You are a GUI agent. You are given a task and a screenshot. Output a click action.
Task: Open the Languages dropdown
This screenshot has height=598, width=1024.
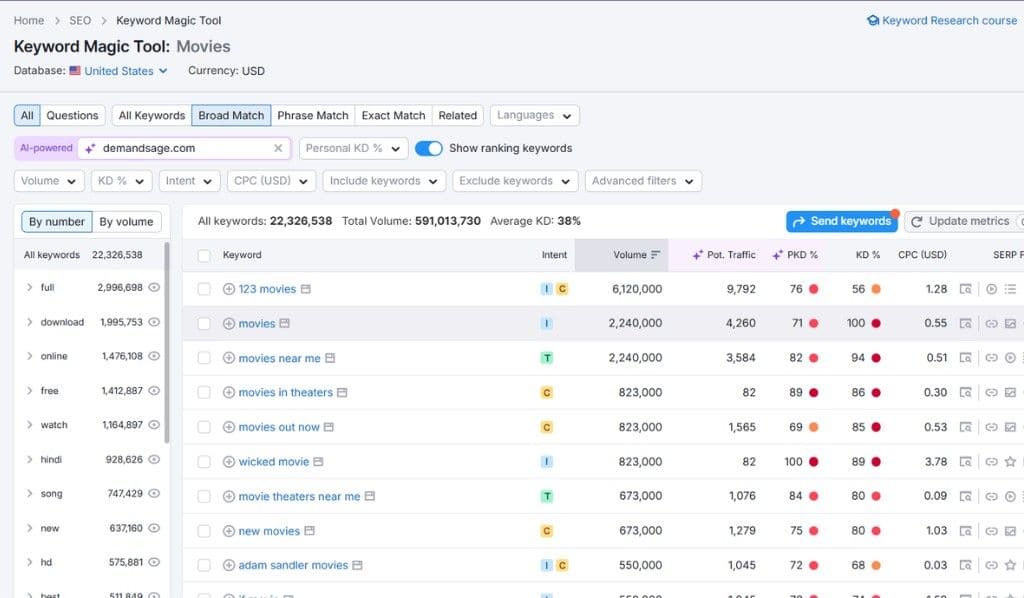pos(534,116)
